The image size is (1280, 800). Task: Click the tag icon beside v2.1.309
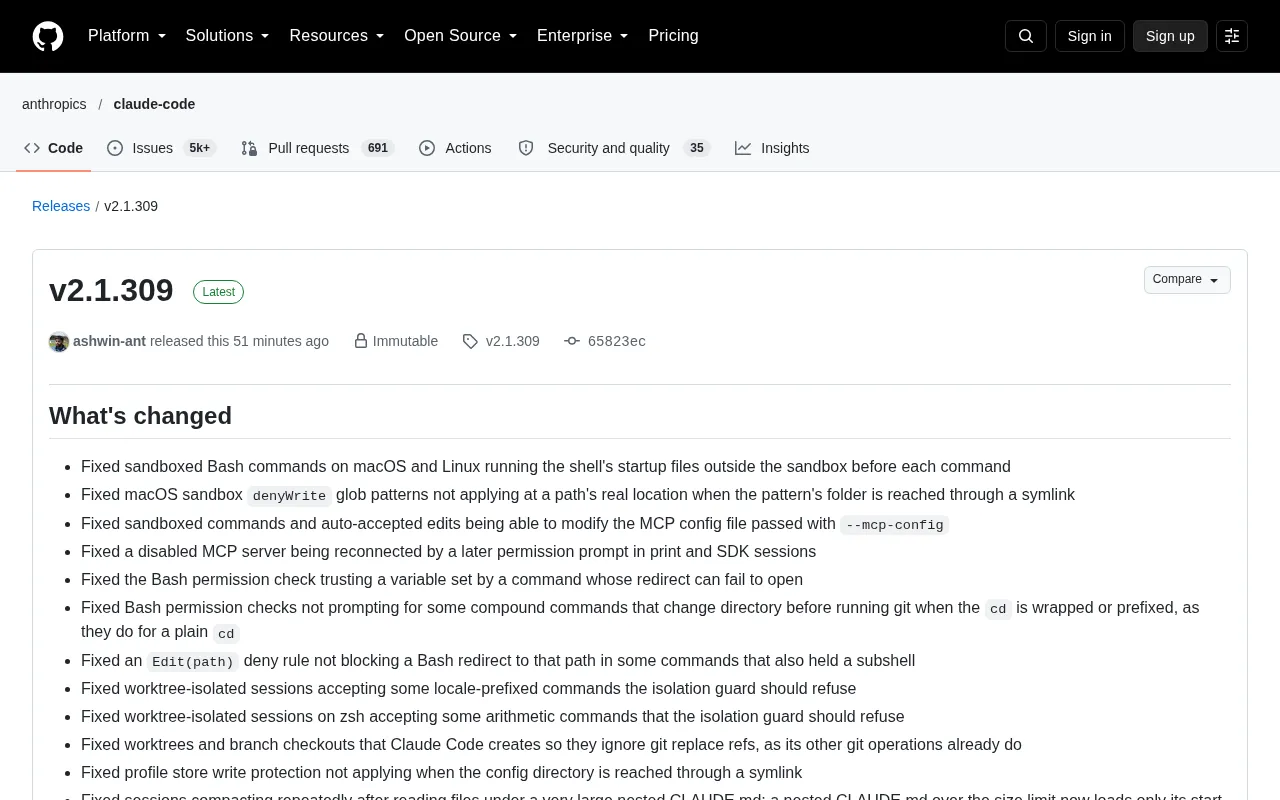pos(470,342)
